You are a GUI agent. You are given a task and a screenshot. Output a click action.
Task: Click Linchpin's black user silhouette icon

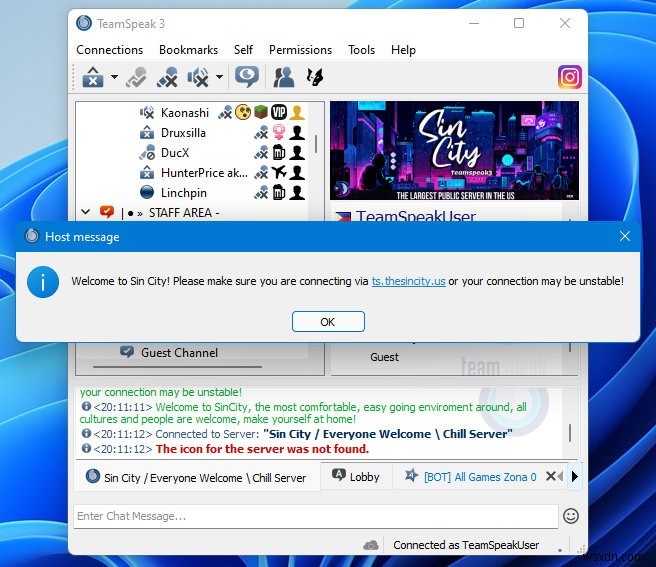click(297, 192)
